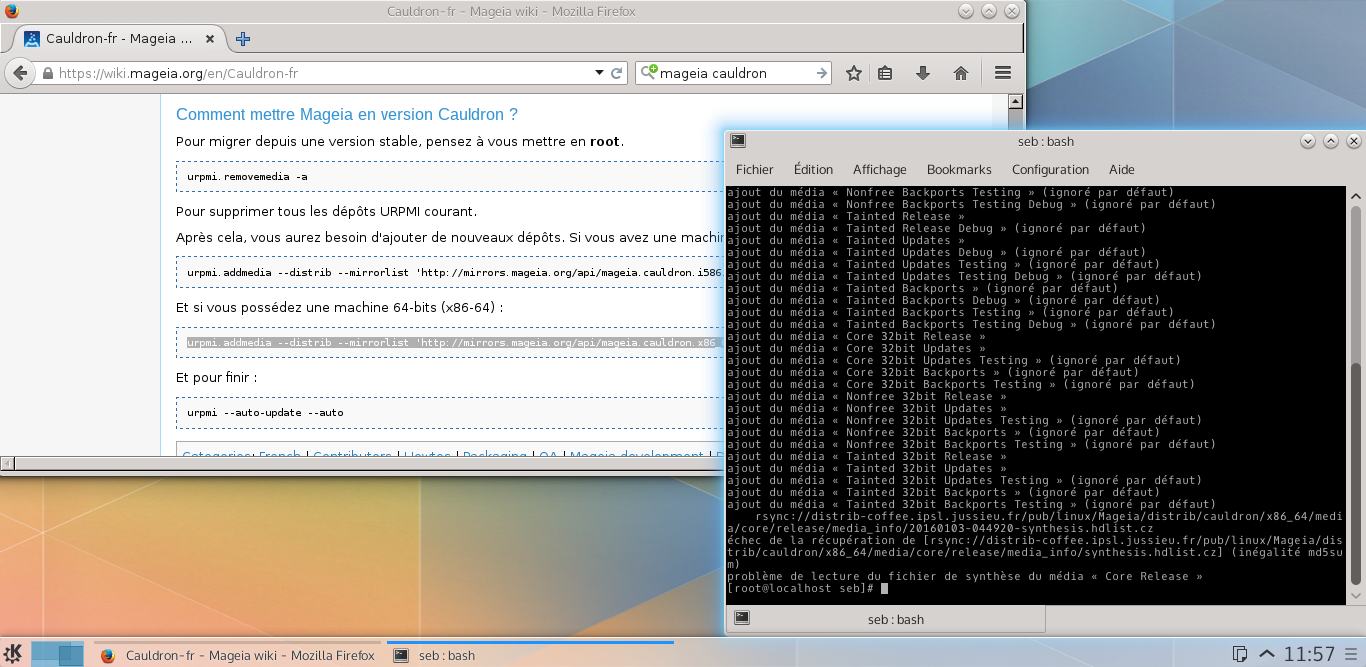Click the Firefox horizontal scroll-left arrow

pos(7,463)
